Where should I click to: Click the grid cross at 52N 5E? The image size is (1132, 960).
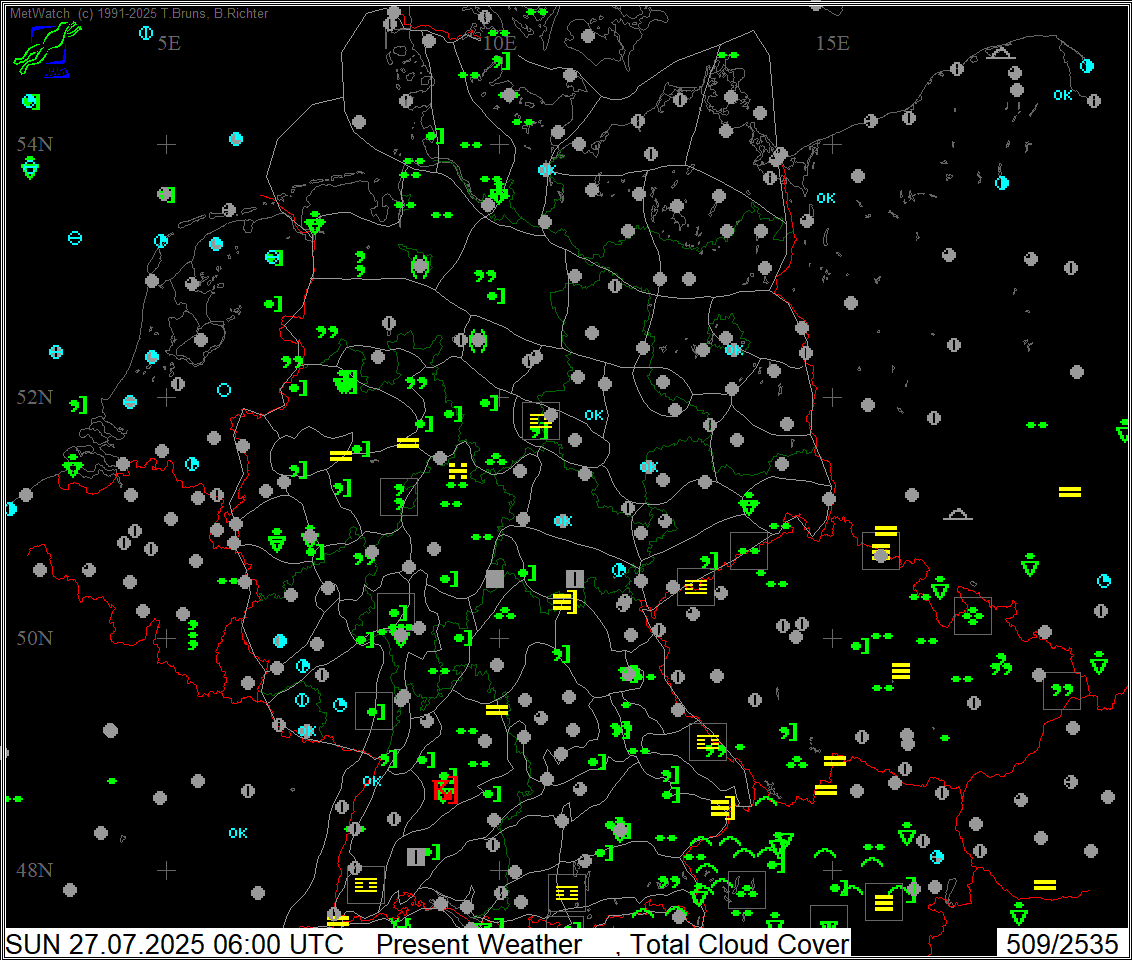click(167, 398)
